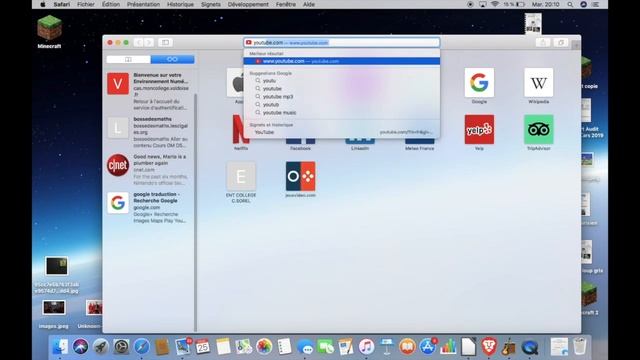Screen dimensions: 640x360
Task: Open Spotlight search magnifier in menu bar
Action: coord(570,4)
